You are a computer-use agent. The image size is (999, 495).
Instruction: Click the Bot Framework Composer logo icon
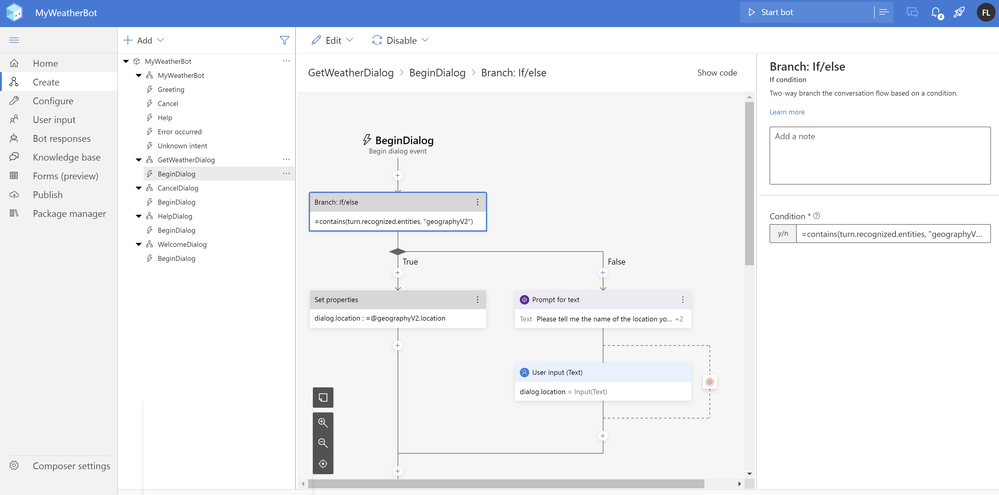(14, 12)
